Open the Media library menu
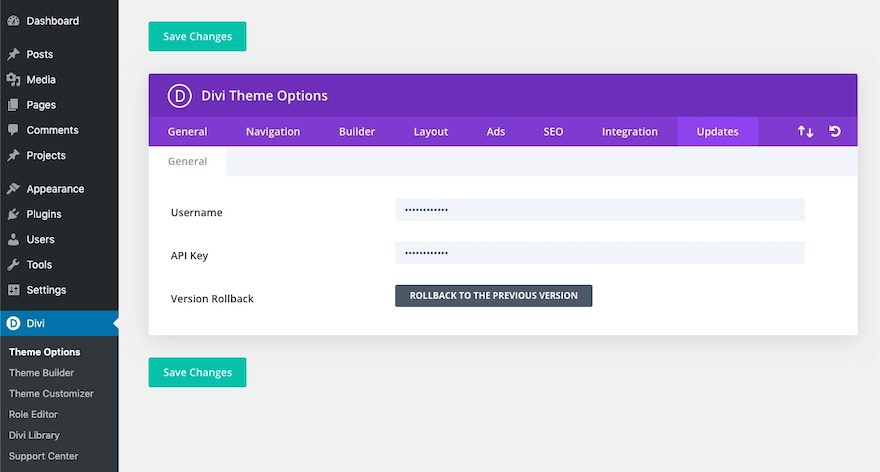Viewport: 880px width, 472px height. (x=41, y=80)
